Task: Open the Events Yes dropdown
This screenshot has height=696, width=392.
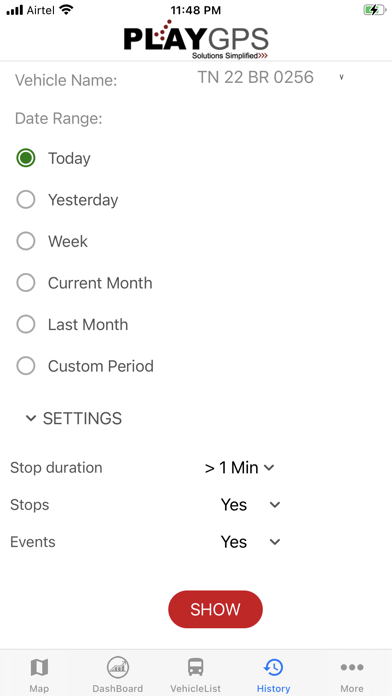Action: pos(250,542)
